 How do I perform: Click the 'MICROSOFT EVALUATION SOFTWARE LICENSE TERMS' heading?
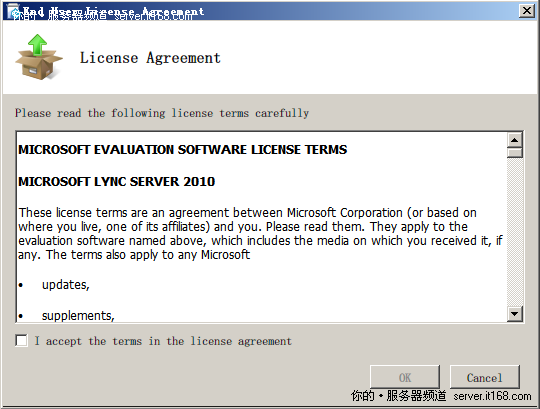click(x=183, y=150)
